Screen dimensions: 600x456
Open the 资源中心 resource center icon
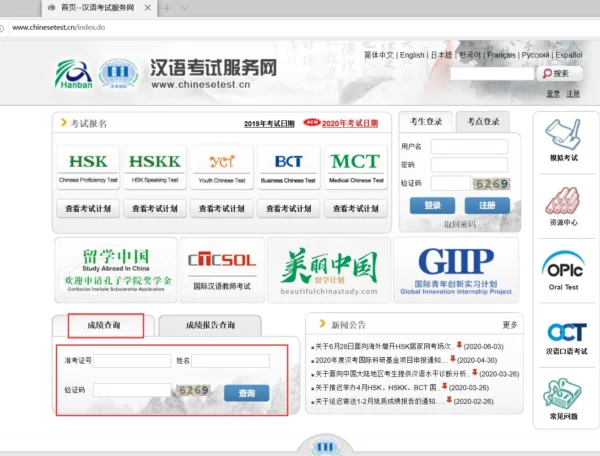564,206
